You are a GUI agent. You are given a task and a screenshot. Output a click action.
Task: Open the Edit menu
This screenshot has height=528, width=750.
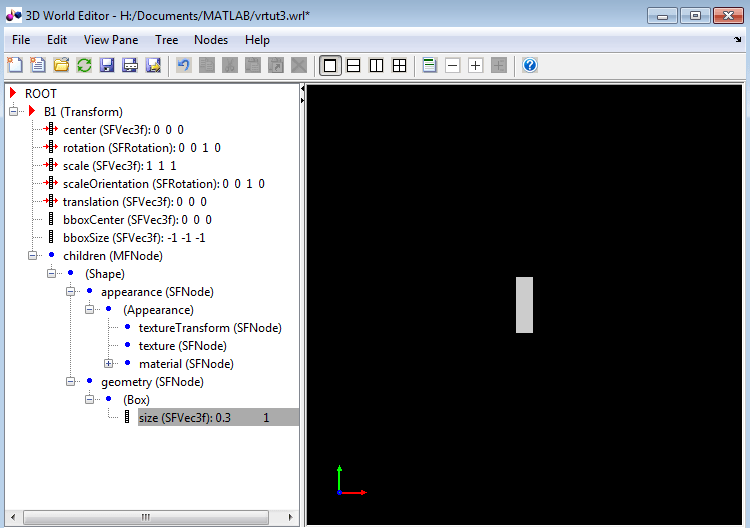tap(57, 40)
